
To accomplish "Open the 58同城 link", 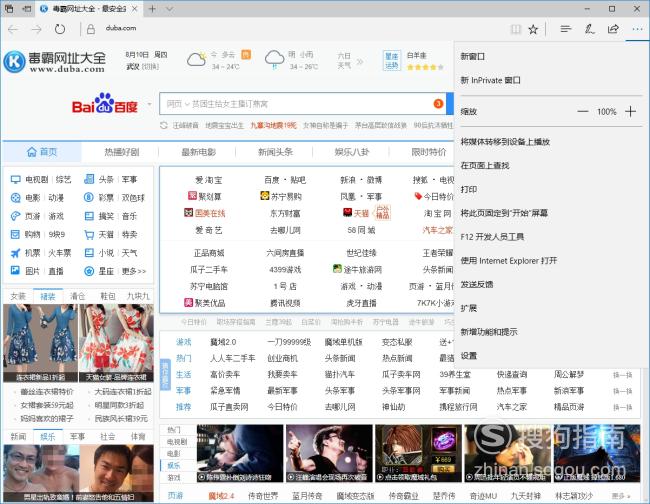I will click(x=361, y=230).
